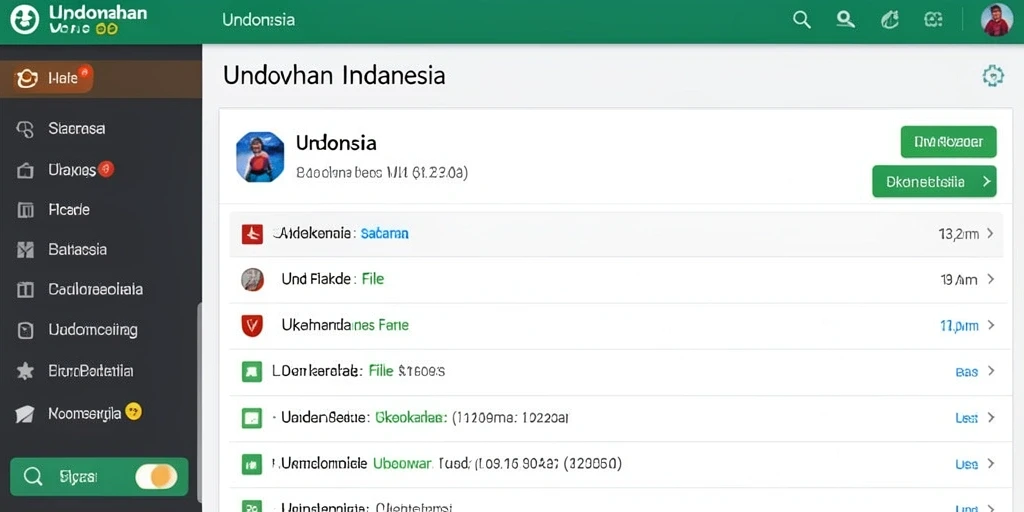This screenshot has height=512, width=1024.
Task: Click the icon beside Stacrasa
Action: click(x=25, y=129)
